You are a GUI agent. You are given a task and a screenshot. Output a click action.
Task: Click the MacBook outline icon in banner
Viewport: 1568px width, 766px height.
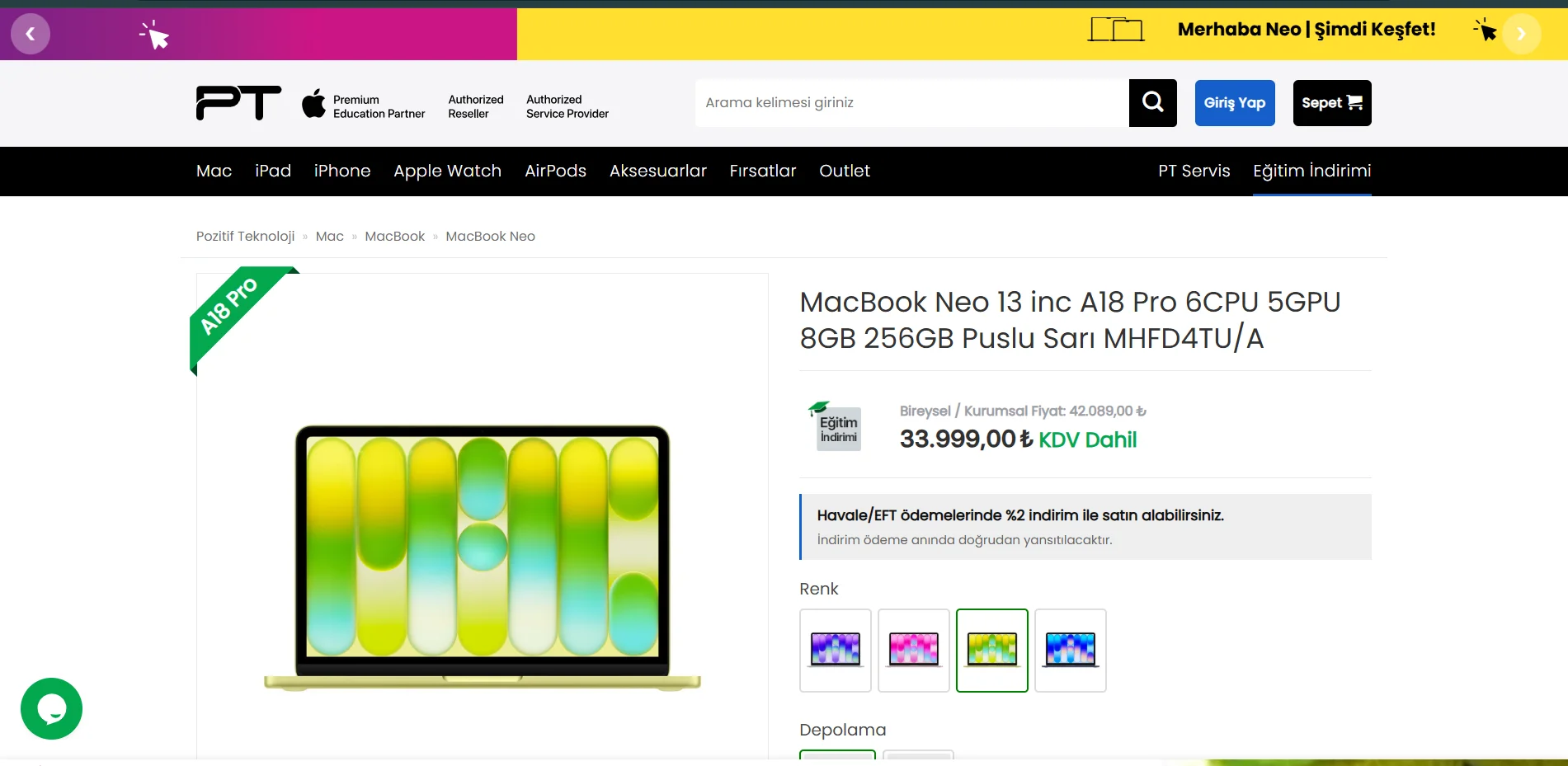click(1116, 30)
